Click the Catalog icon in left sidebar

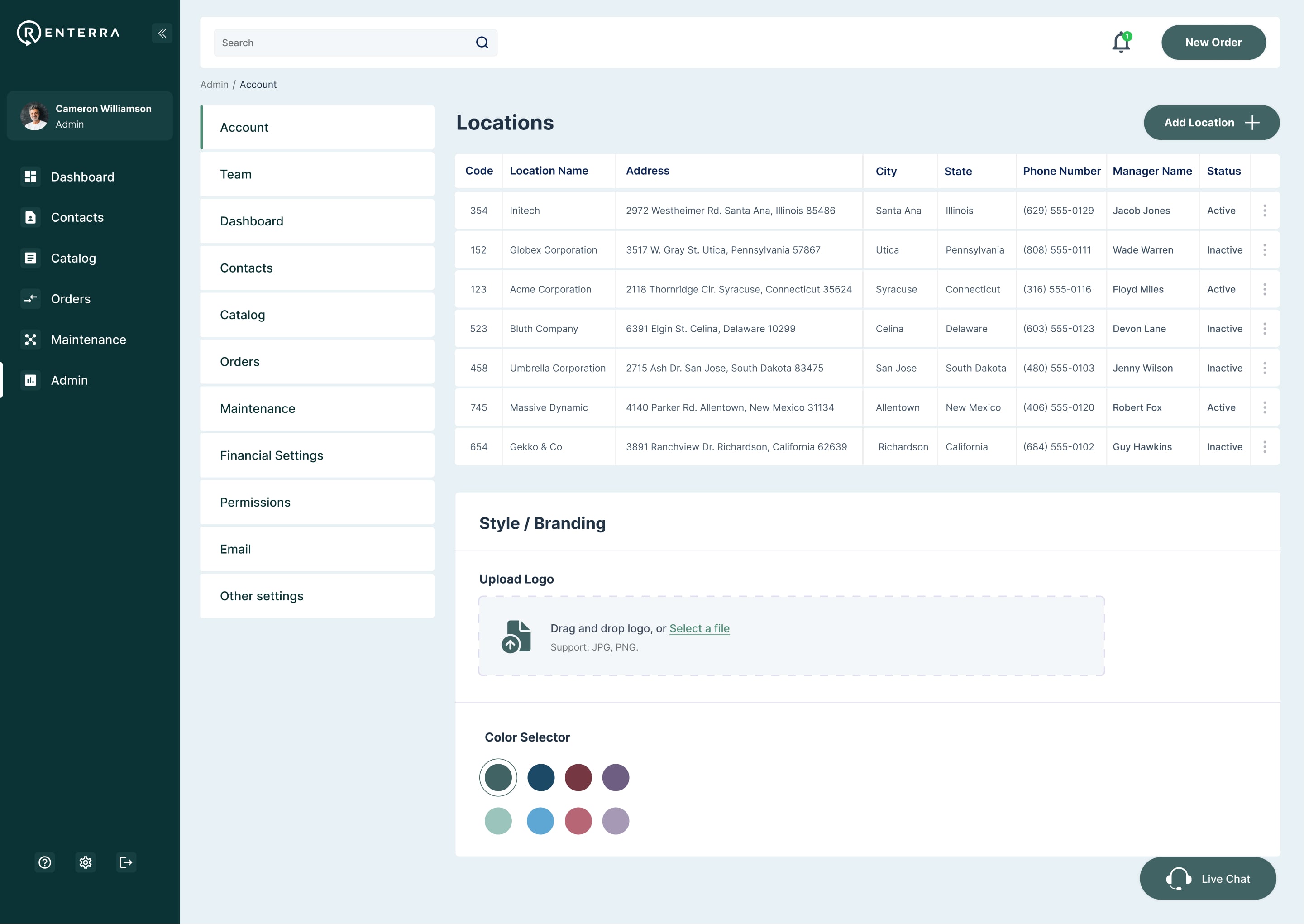coord(31,259)
